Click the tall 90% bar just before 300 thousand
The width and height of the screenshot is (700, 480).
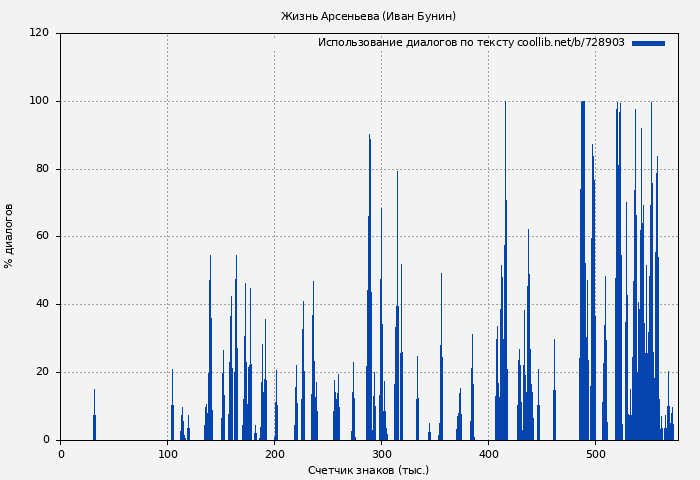(369, 290)
